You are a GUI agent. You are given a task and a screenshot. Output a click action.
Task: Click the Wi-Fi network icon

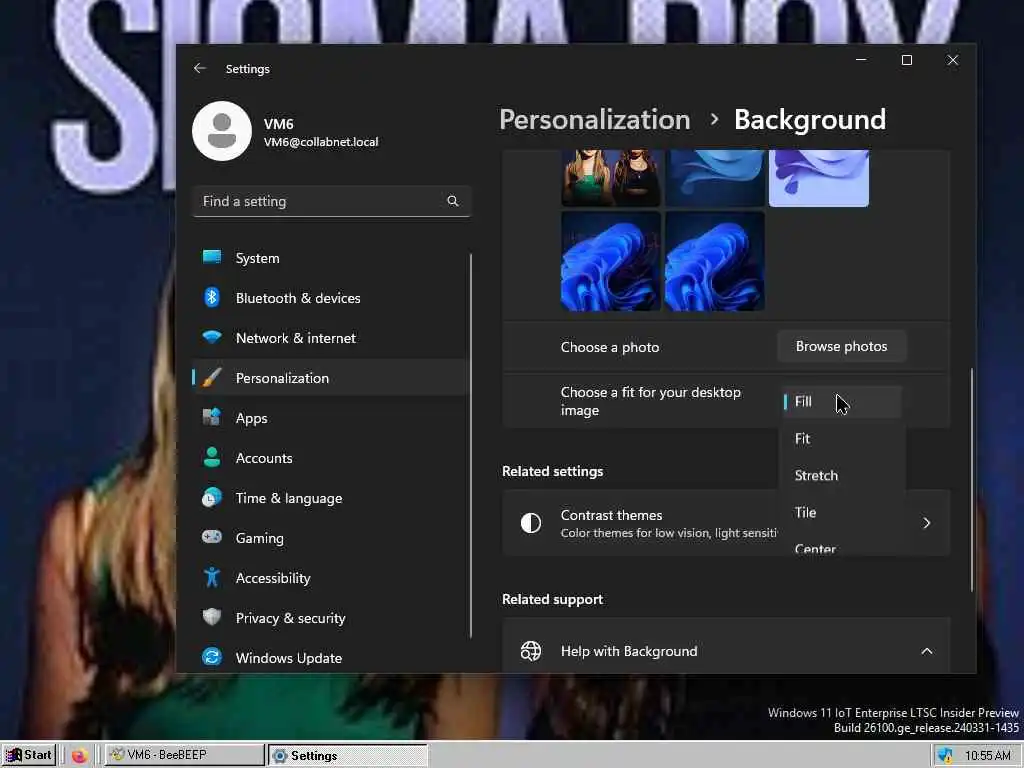click(212, 337)
